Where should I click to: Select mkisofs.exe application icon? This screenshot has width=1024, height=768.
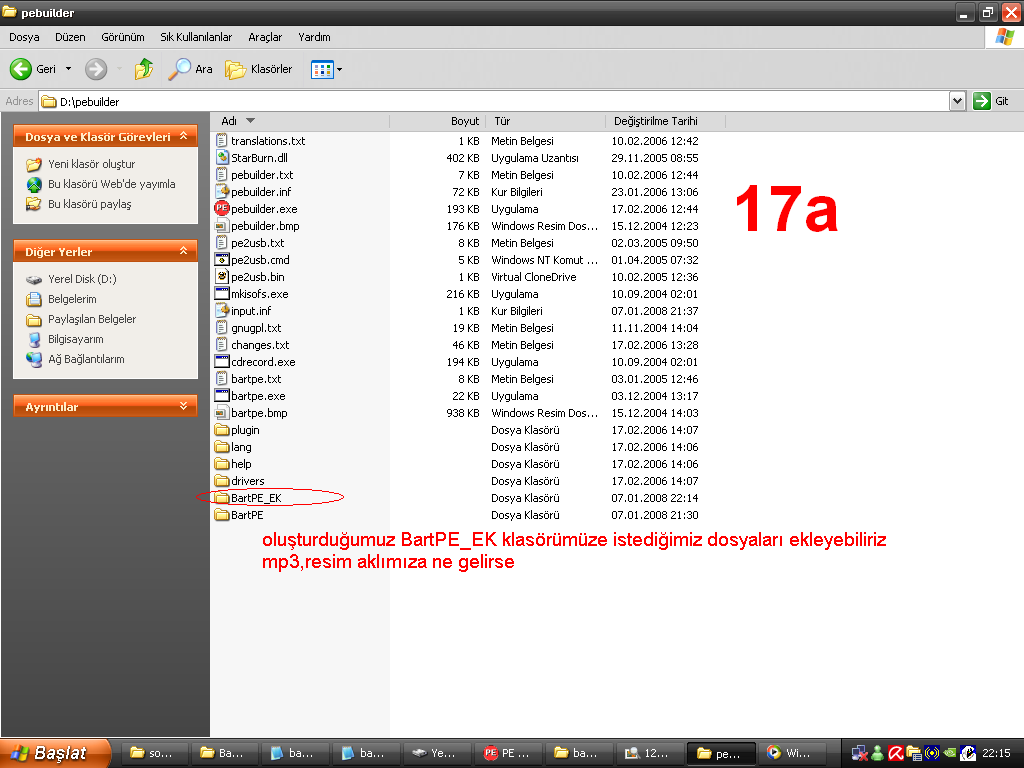point(222,294)
